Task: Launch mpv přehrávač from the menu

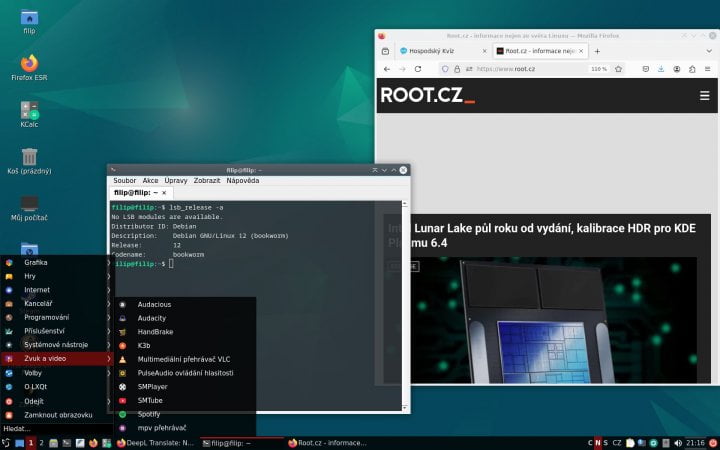Action: click(x=185, y=428)
